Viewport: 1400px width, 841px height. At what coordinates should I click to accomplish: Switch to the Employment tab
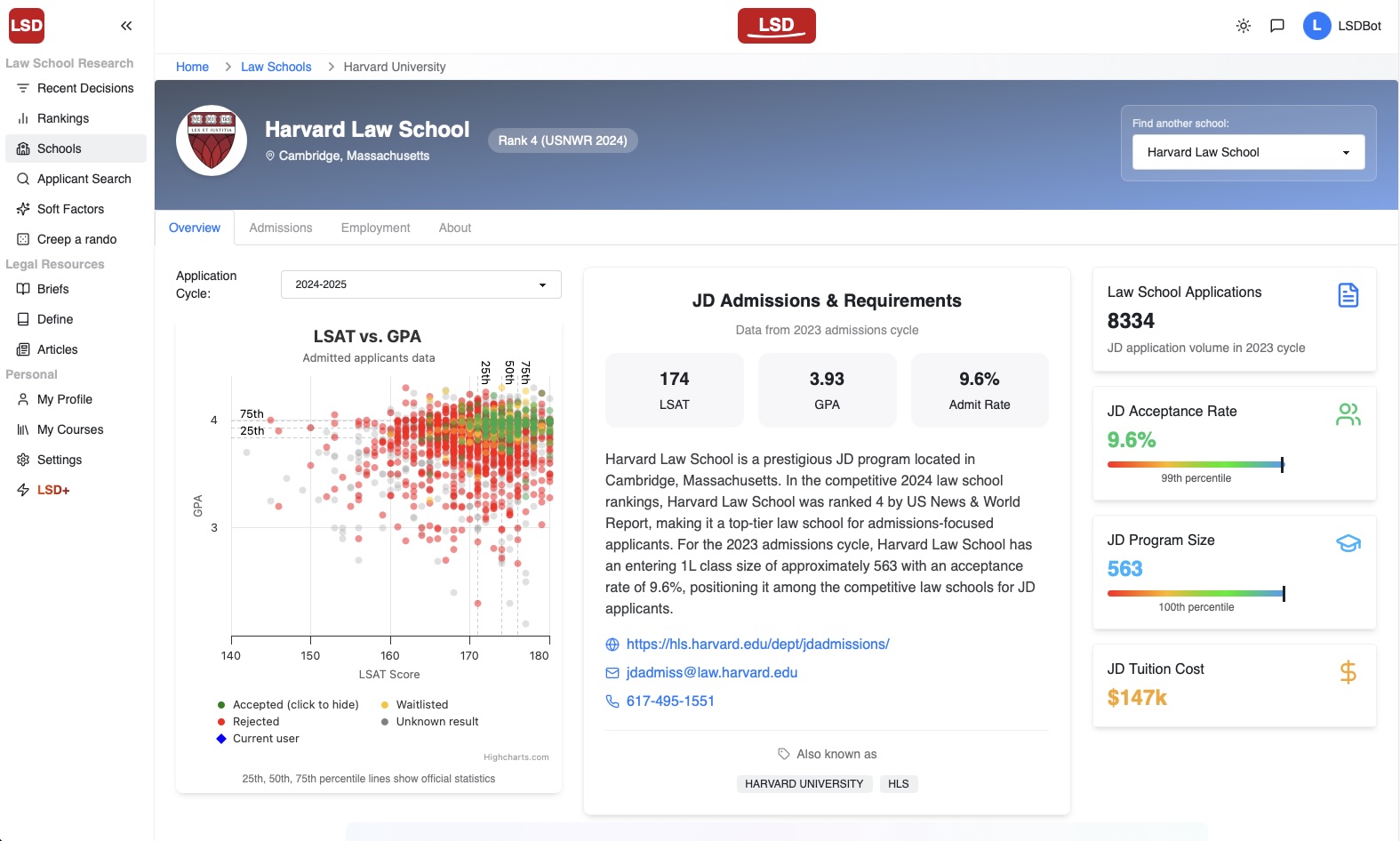375,228
